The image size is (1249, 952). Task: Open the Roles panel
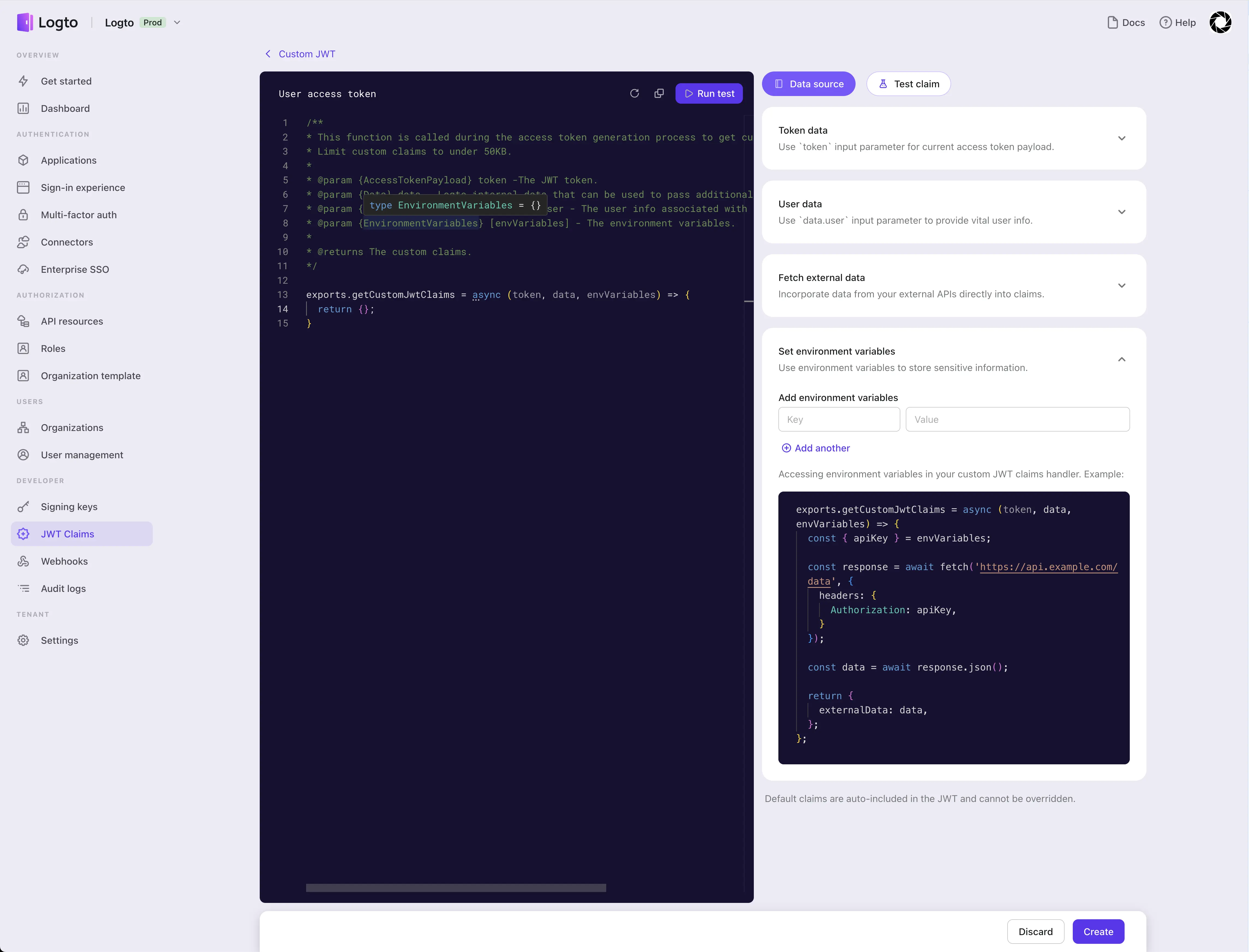pos(53,349)
